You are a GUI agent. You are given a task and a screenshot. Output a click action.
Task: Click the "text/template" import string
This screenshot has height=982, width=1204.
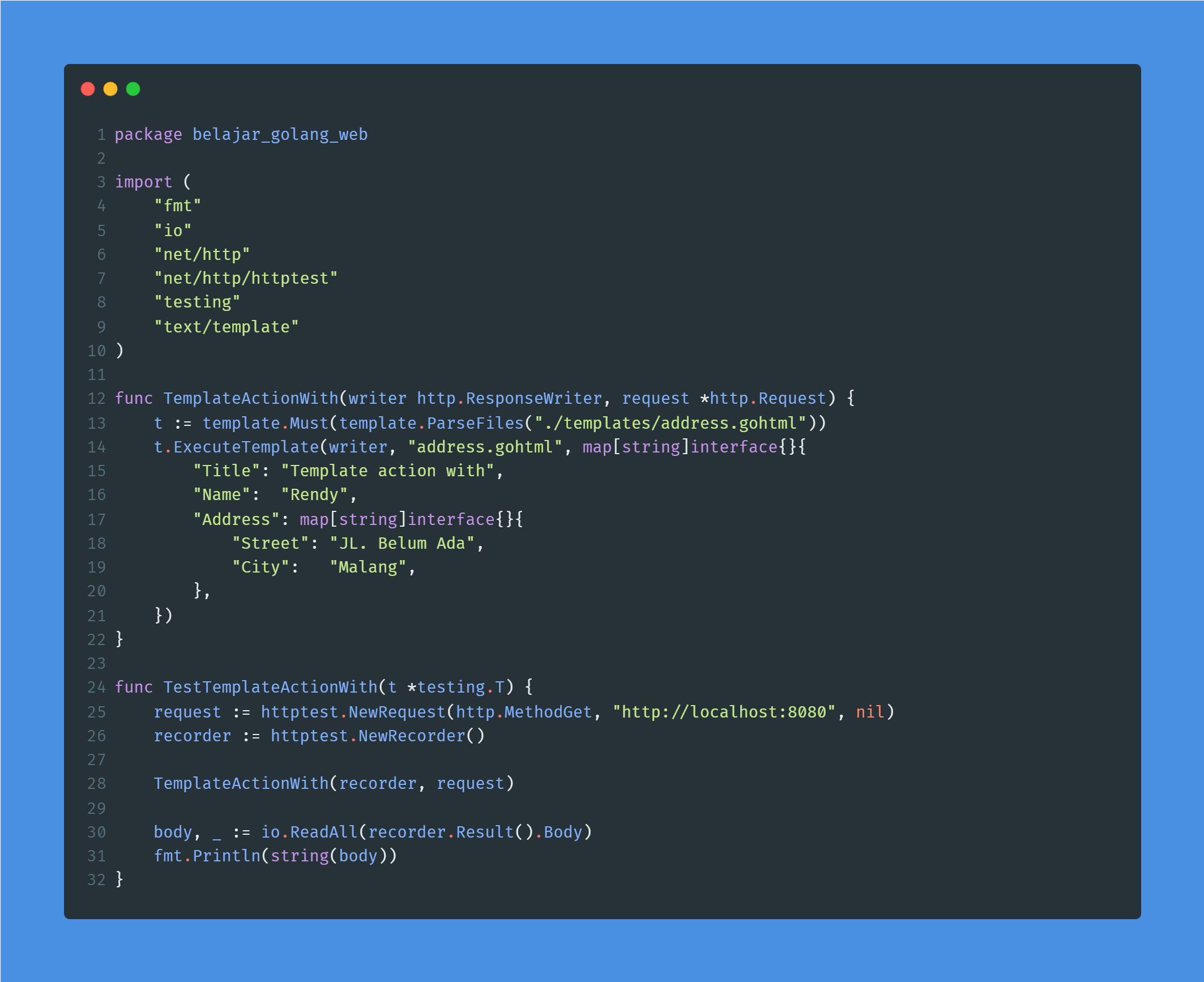click(227, 327)
